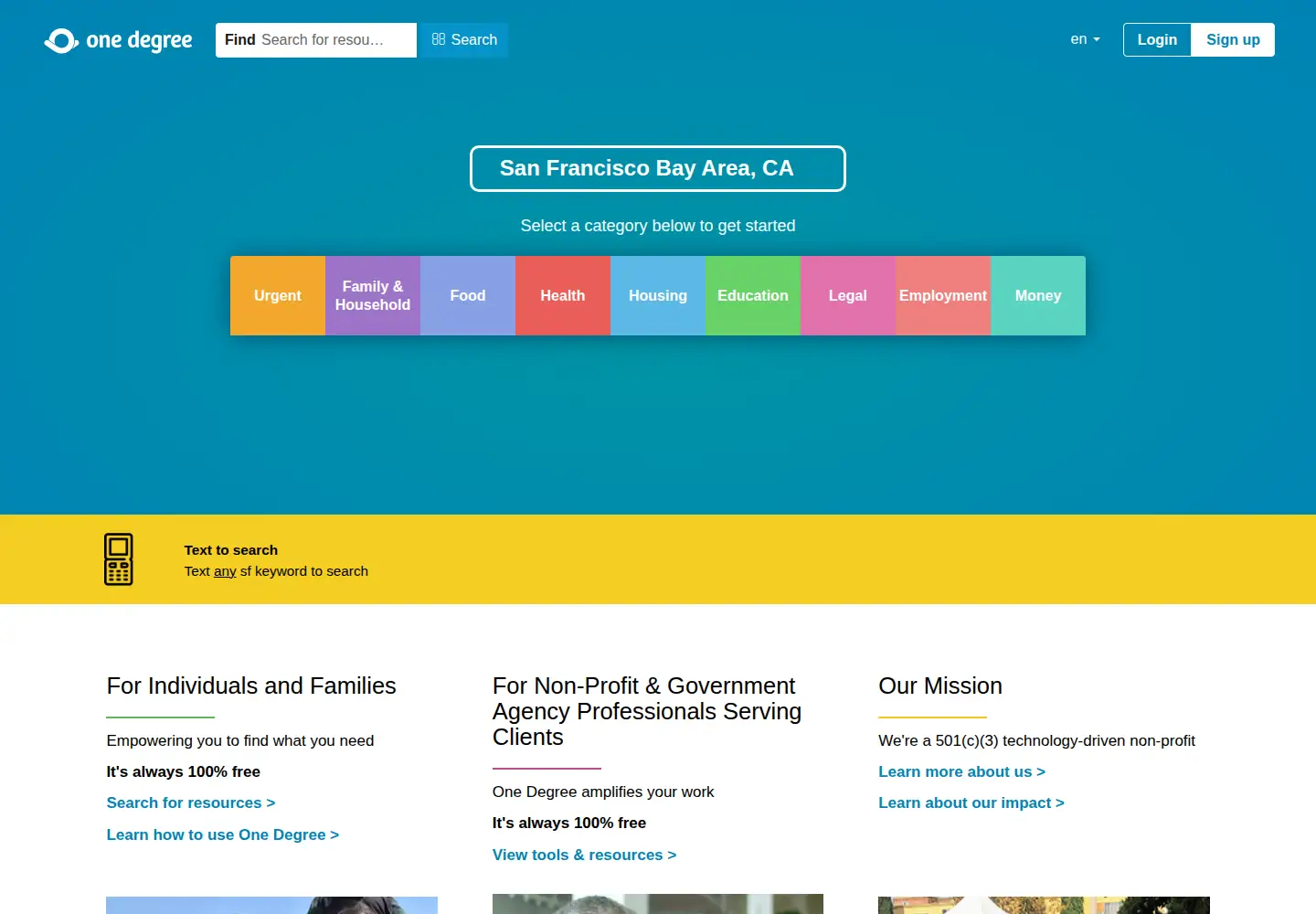This screenshot has width=1316, height=914.
Task: Click the For Individuals and Families heading
Action: click(x=251, y=685)
